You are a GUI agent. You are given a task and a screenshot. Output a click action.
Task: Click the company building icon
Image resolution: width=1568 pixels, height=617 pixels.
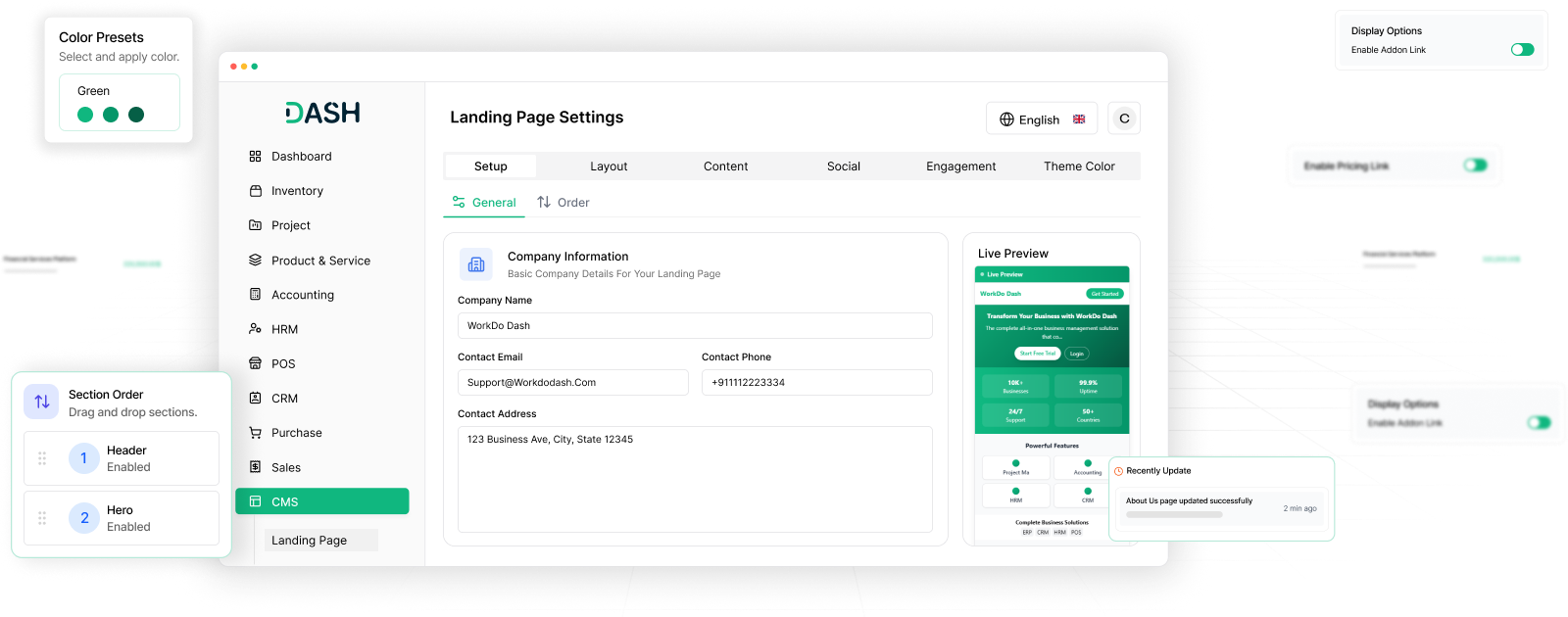click(x=476, y=264)
